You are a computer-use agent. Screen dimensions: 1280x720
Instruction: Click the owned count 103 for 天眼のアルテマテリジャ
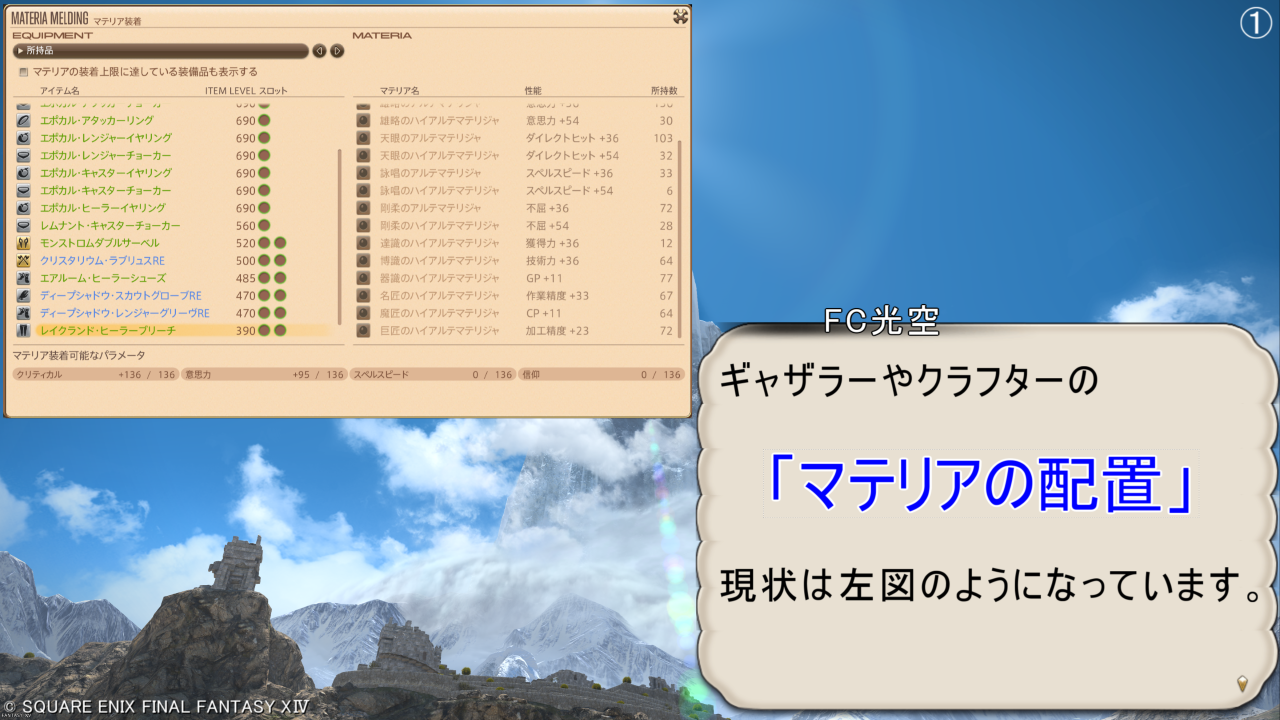pyautogui.click(x=663, y=138)
